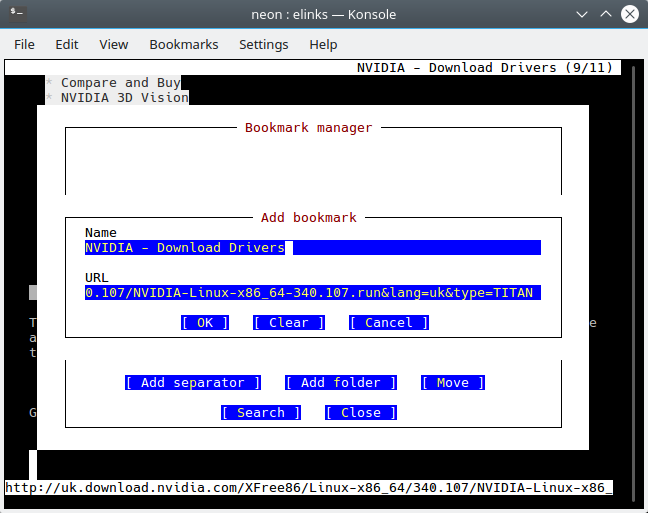Click the status bar URL text
648x513 pixels.
(309, 488)
